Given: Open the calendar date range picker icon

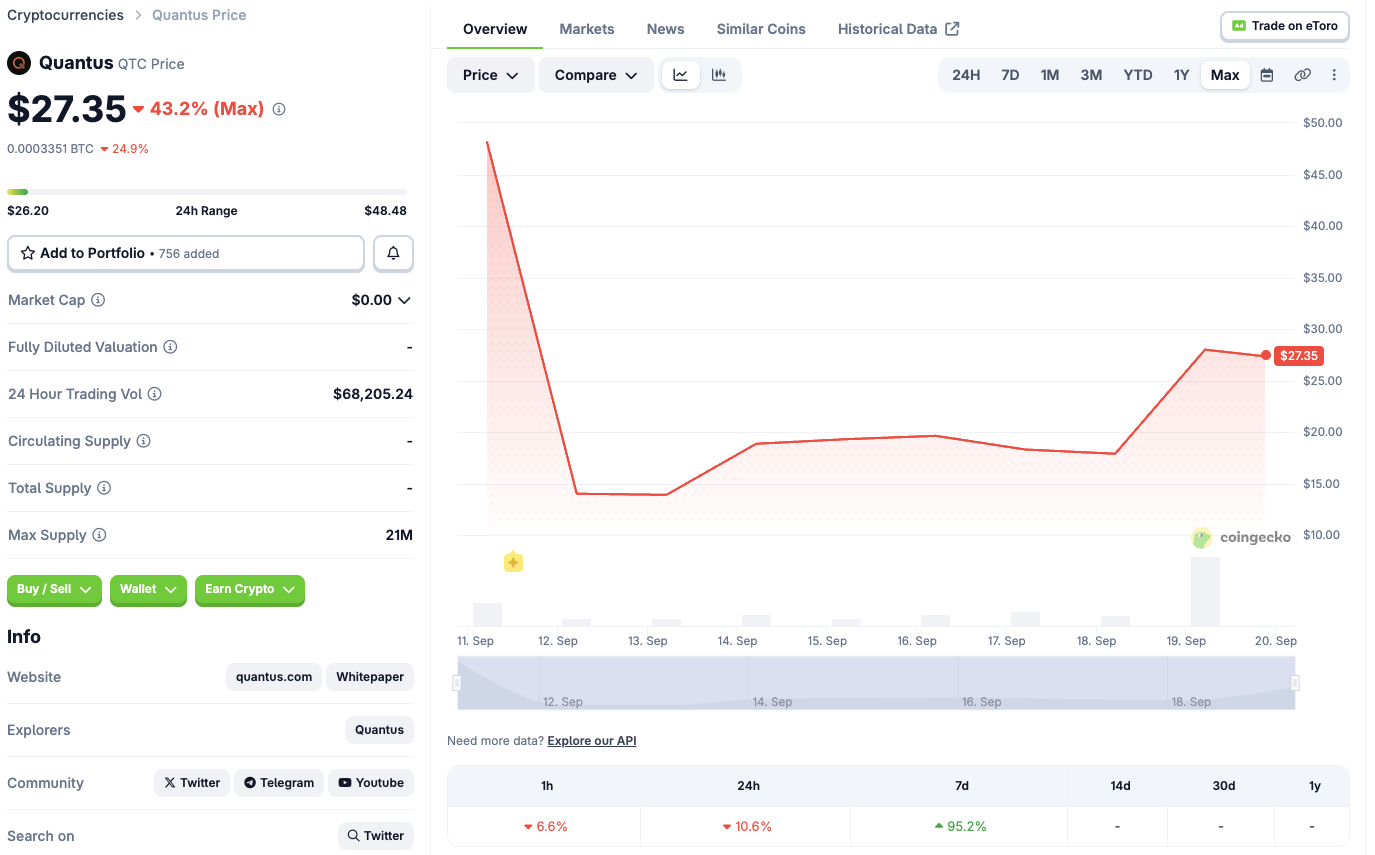Looking at the screenshot, I should tap(1267, 75).
